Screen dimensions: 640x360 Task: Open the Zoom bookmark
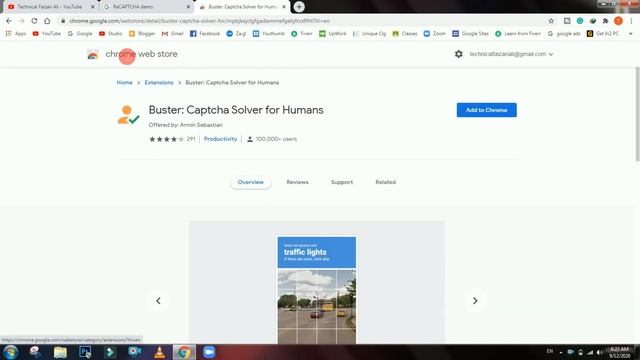tap(435, 33)
